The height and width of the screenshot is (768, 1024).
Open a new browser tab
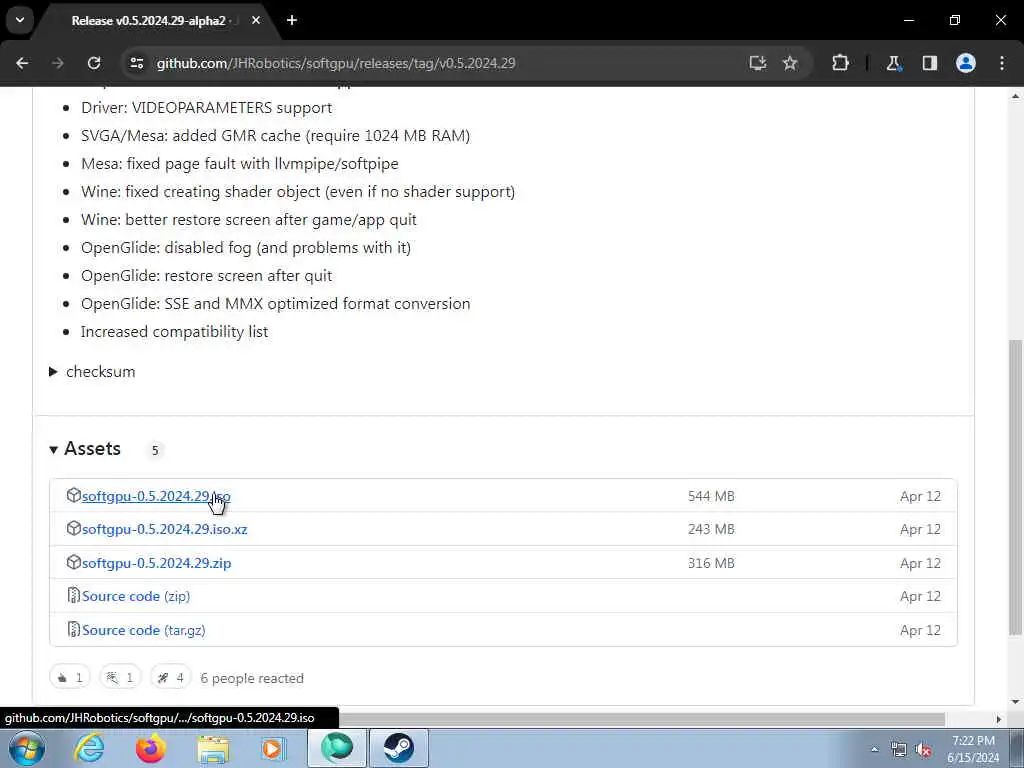coord(292,20)
